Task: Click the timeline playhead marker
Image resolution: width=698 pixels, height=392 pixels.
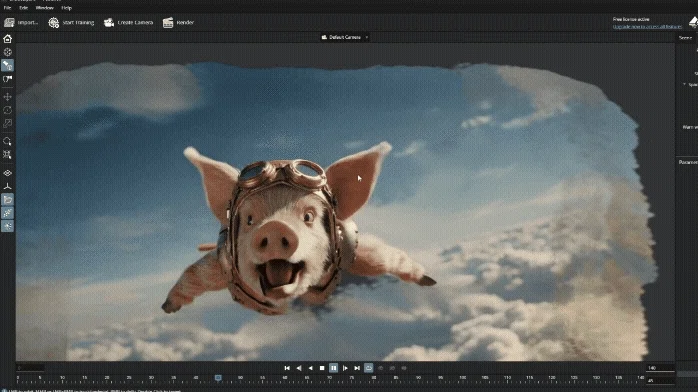Action: [x=218, y=378]
